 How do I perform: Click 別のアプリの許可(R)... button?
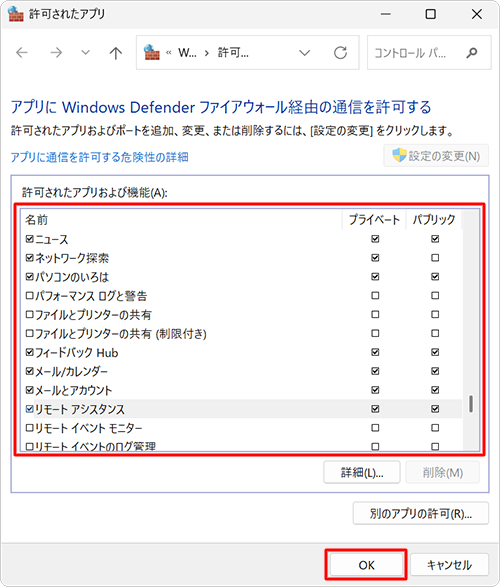click(421, 513)
